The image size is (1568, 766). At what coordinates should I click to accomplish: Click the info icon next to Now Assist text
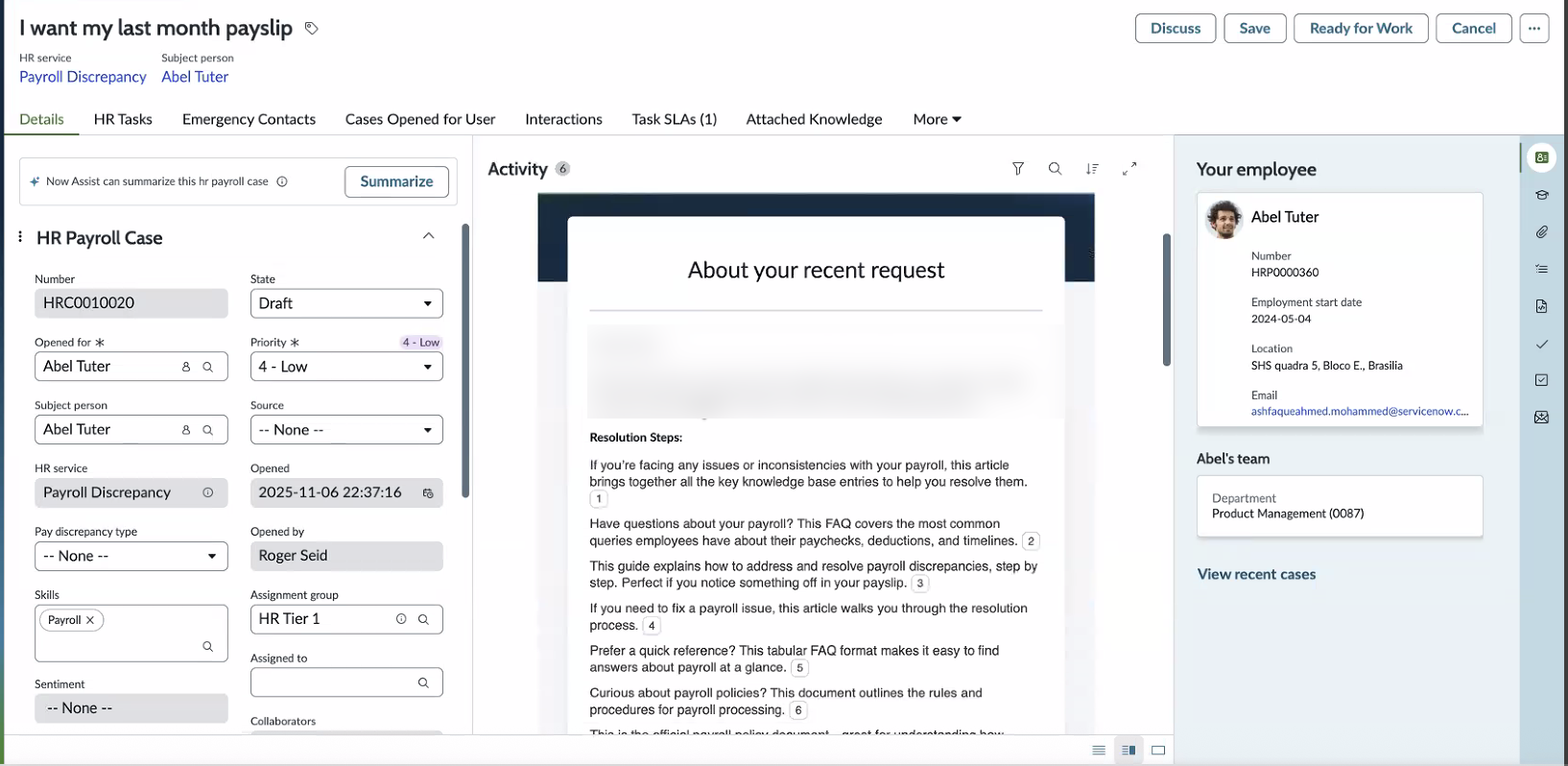282,181
